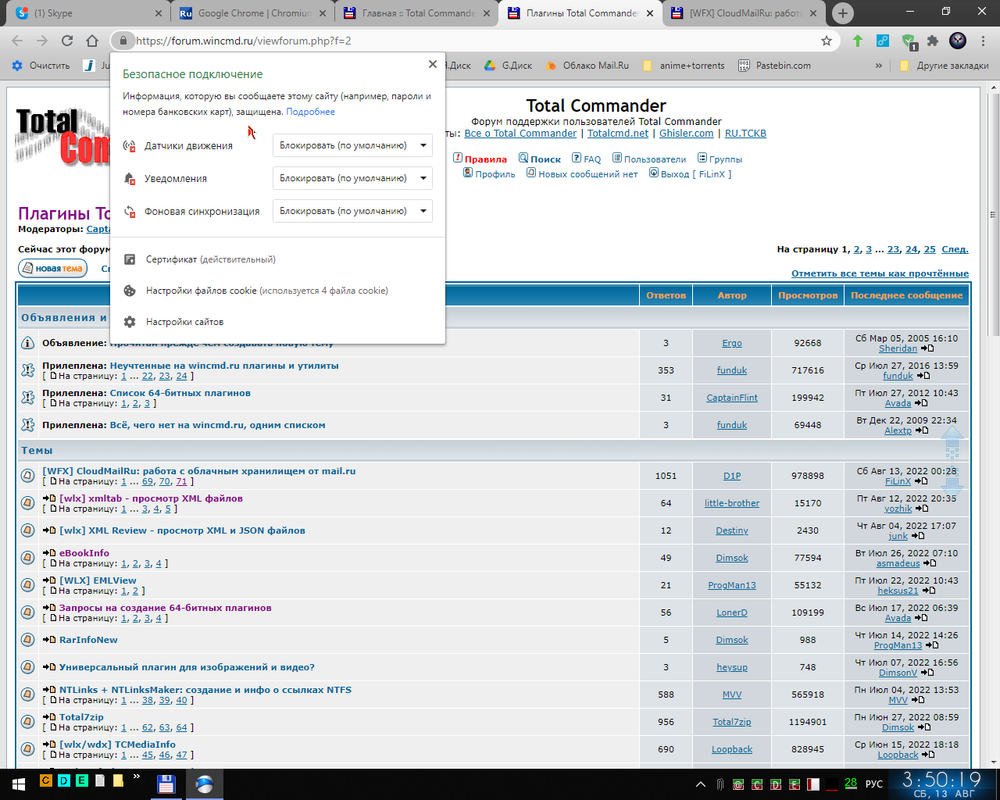Click the gear icon for site settings

129,322
